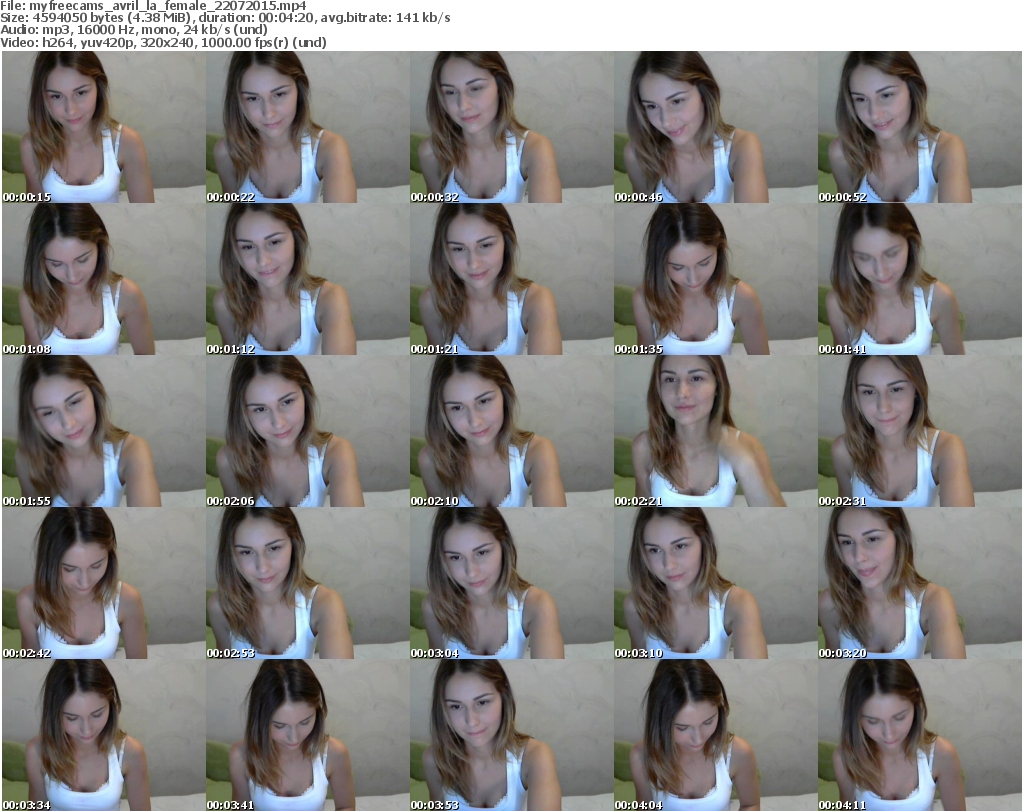Click the 'Video: h264, yuv420p' line

coord(163,42)
